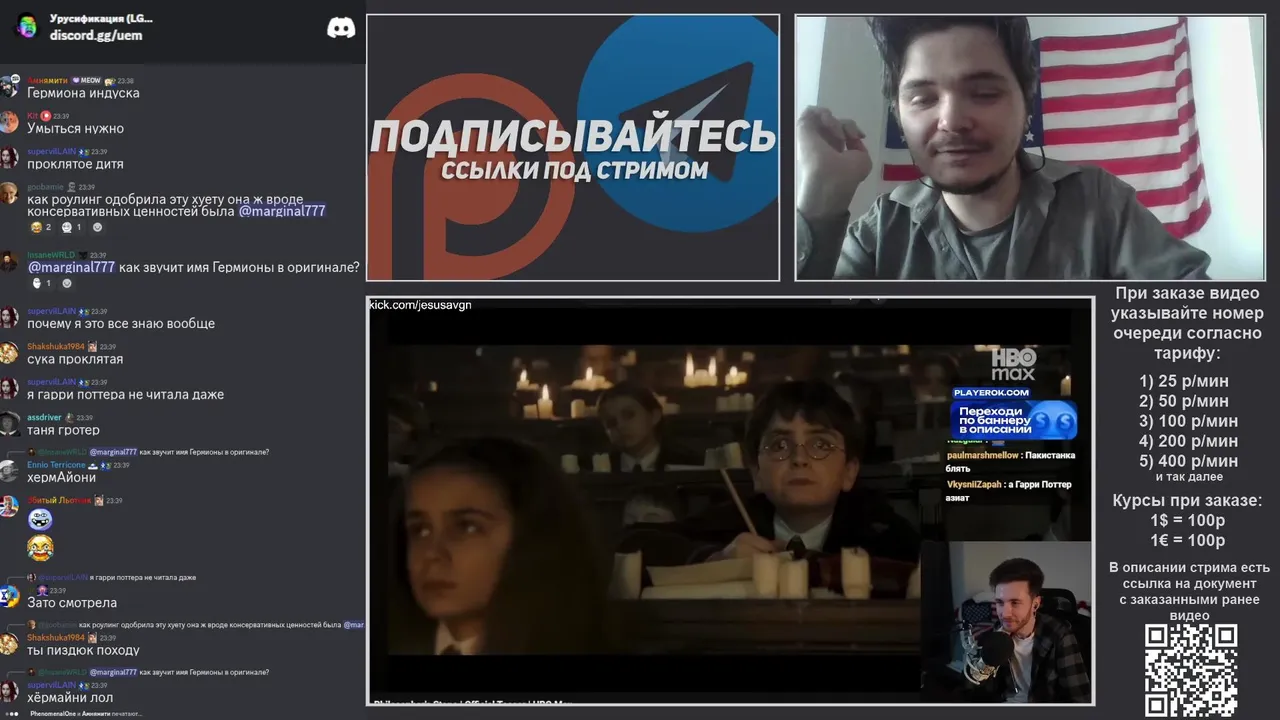Click the 'Переходи по баннеру в описании' banner
The height and width of the screenshot is (720, 1280).
coord(1014,419)
